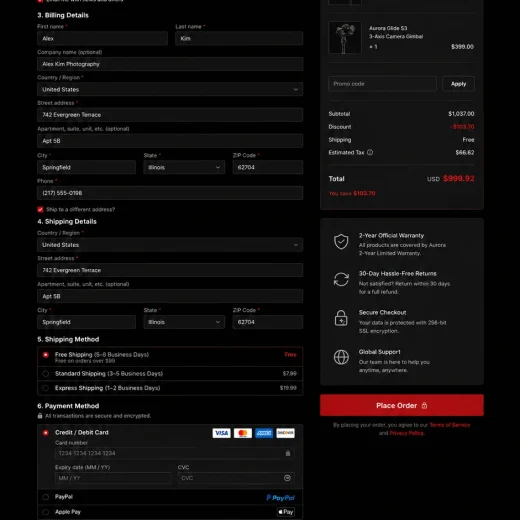Click the Expiry date input field
The image size is (520, 520).
[113, 478]
